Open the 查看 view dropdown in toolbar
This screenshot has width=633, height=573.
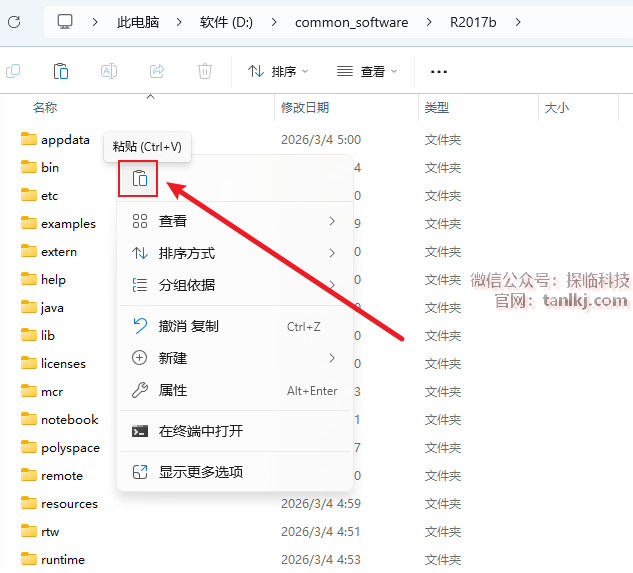coord(367,71)
